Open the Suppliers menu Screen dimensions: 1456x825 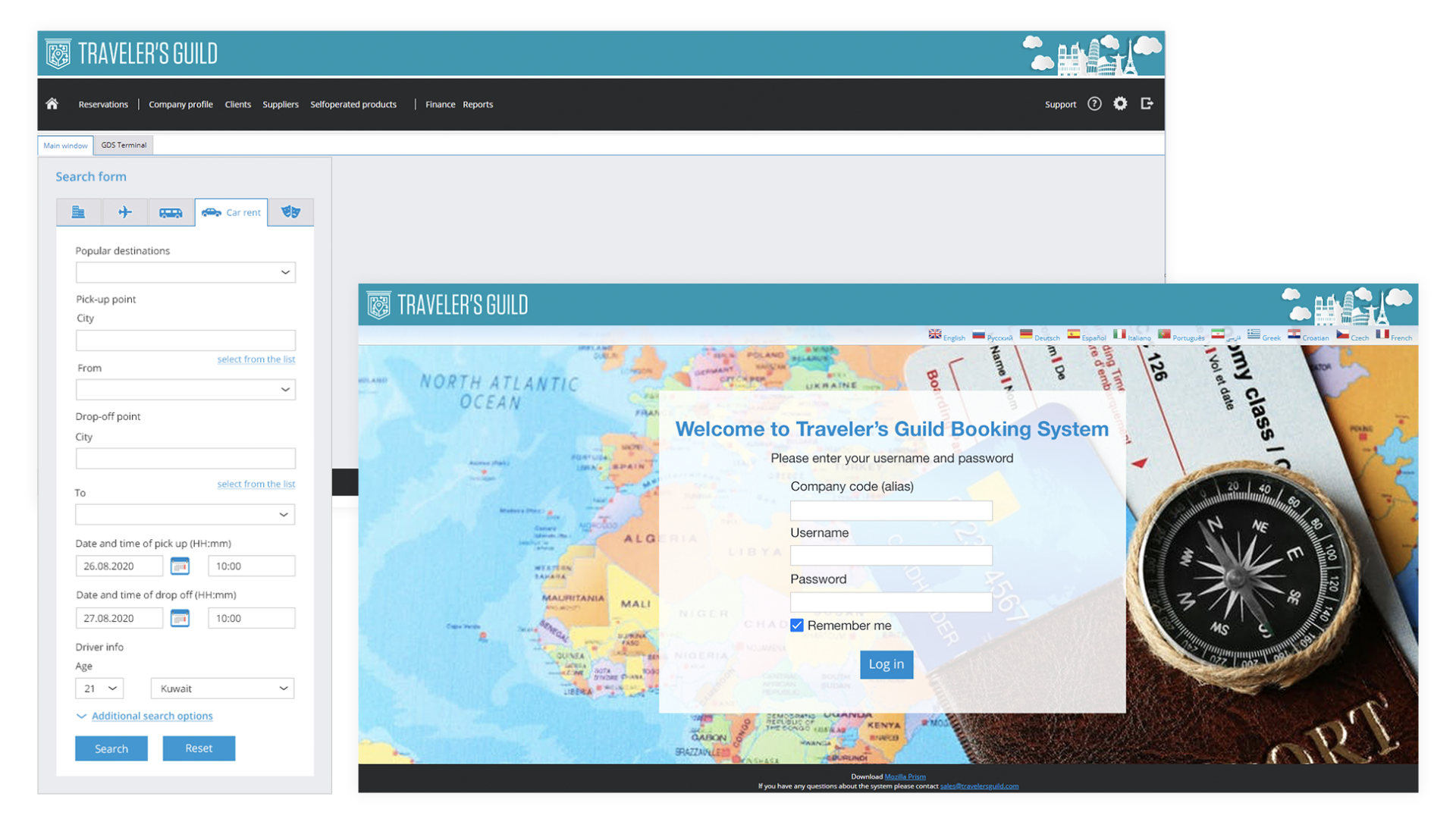(281, 105)
